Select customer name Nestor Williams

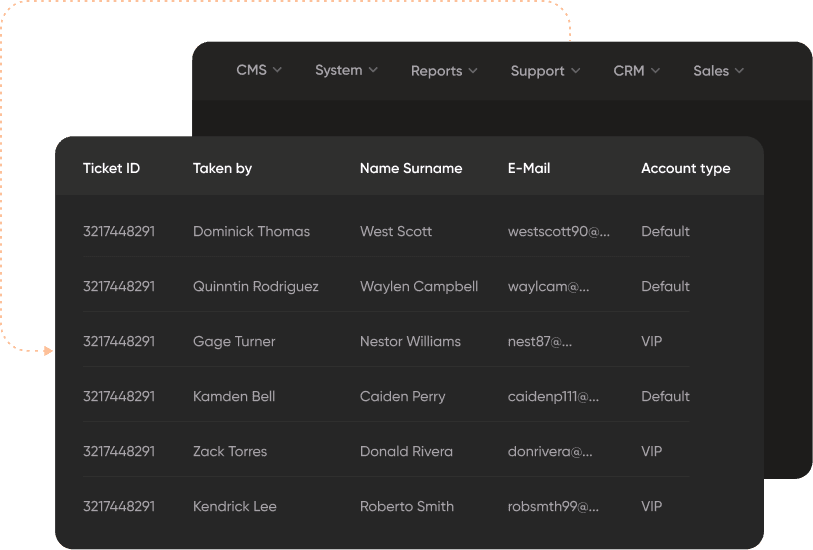410,341
